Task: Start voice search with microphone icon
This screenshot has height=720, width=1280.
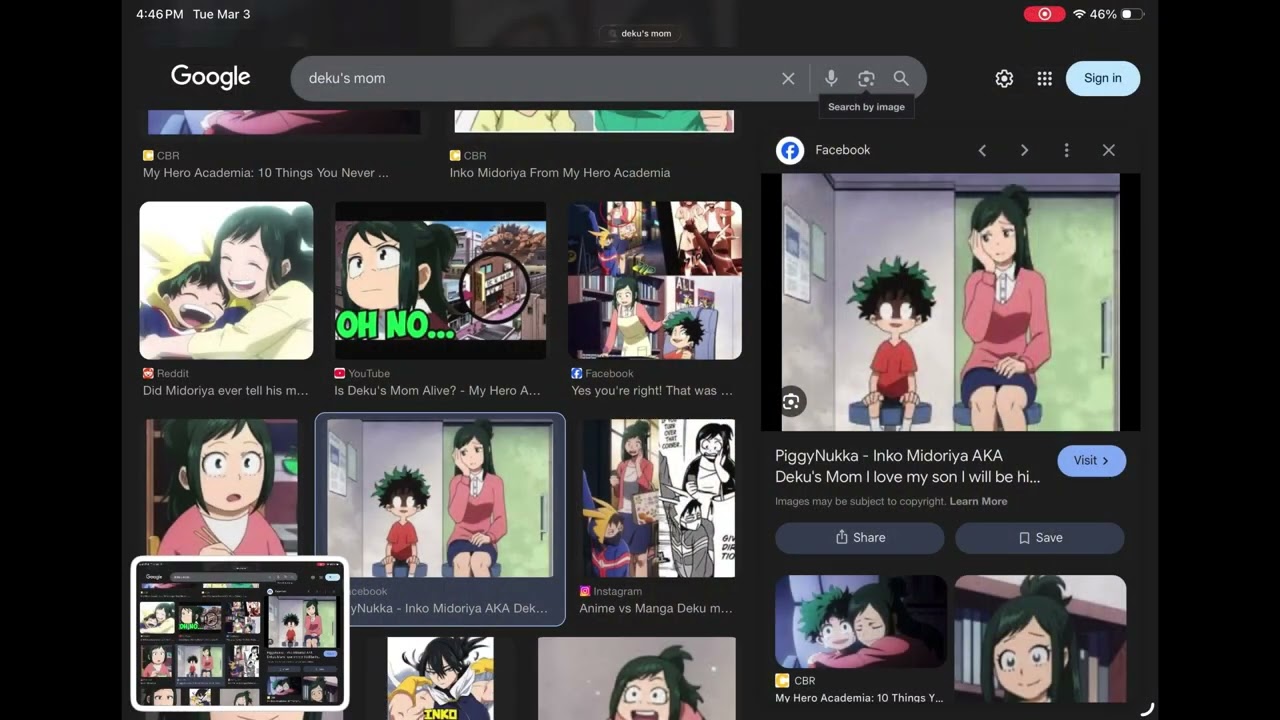Action: click(831, 78)
